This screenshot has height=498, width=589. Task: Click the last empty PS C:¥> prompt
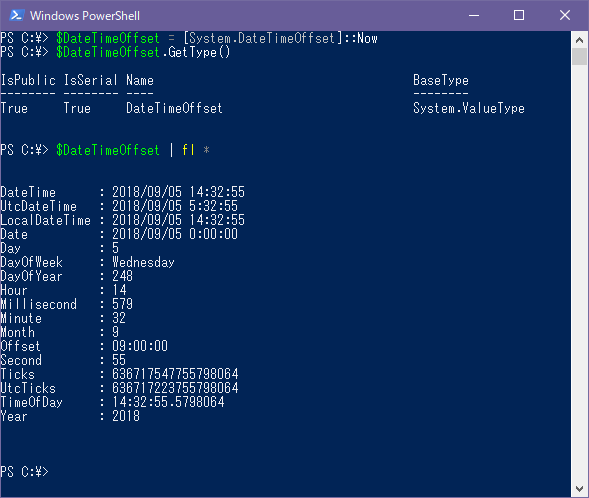24,472
